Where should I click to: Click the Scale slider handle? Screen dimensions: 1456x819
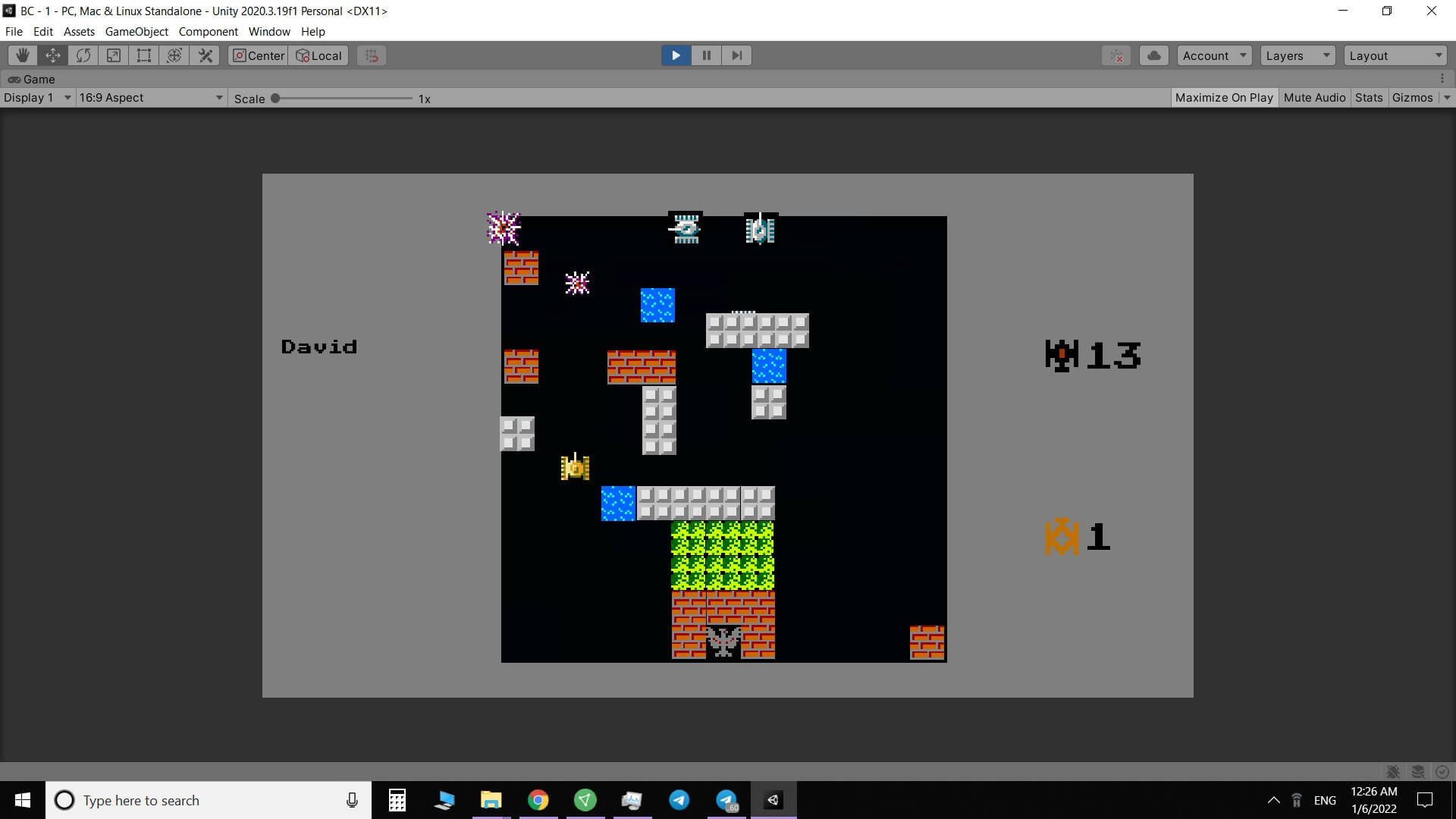coord(275,98)
